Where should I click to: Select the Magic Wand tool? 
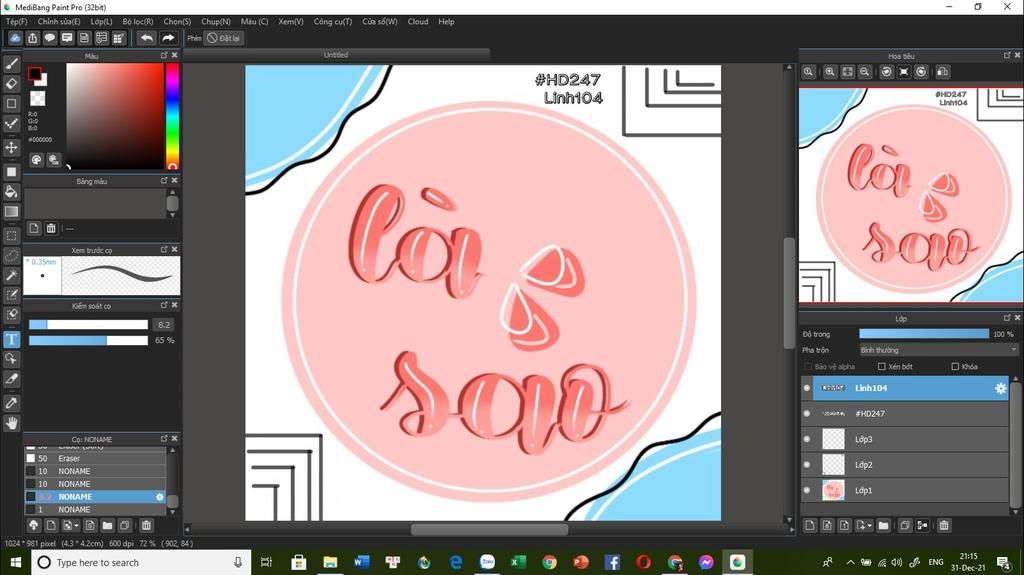[x=11, y=275]
